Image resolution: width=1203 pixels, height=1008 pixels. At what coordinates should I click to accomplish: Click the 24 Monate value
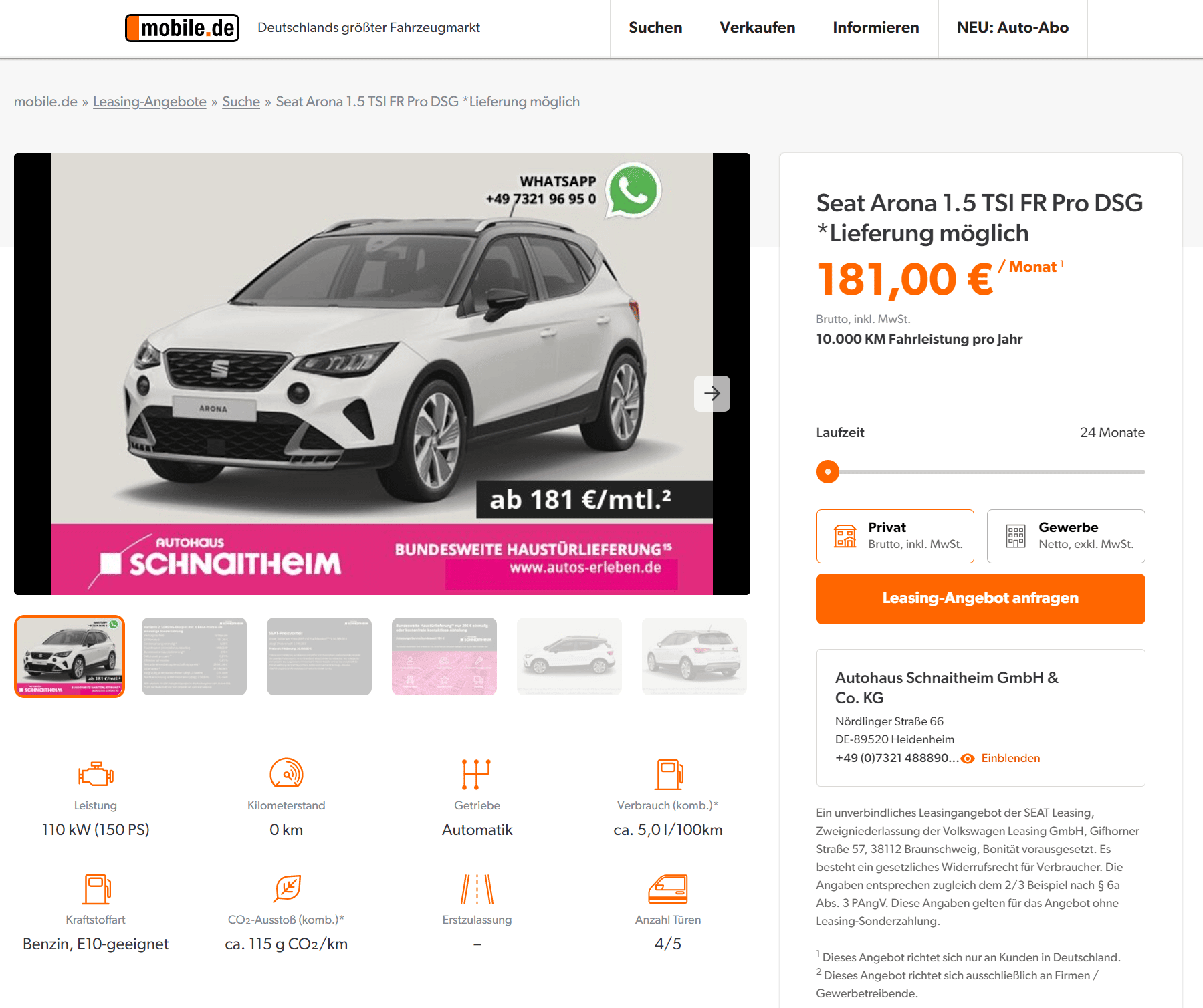point(1112,432)
